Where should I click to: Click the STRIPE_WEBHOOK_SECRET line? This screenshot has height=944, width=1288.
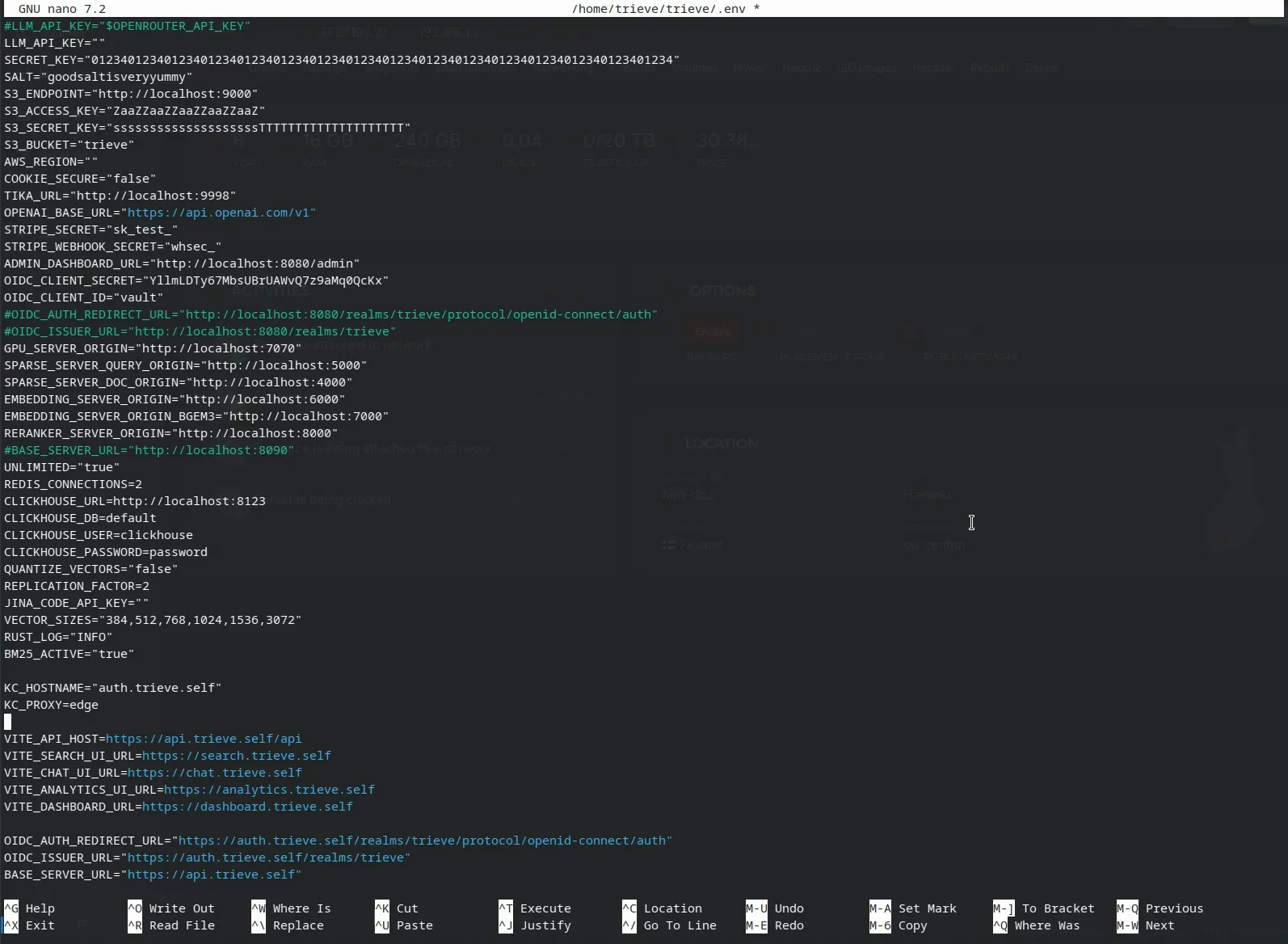pyautogui.click(x=113, y=247)
